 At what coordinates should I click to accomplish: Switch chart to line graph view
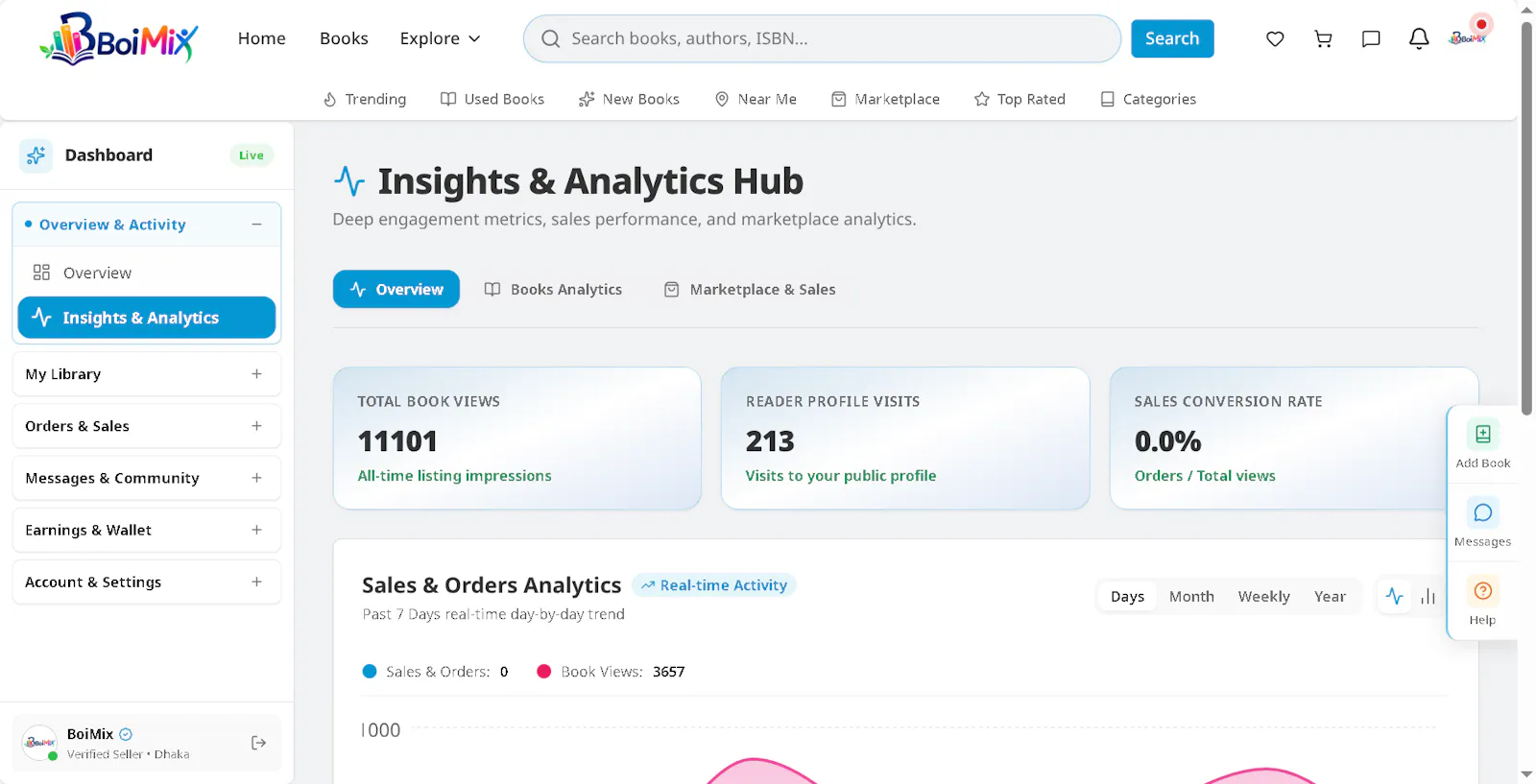click(1395, 596)
